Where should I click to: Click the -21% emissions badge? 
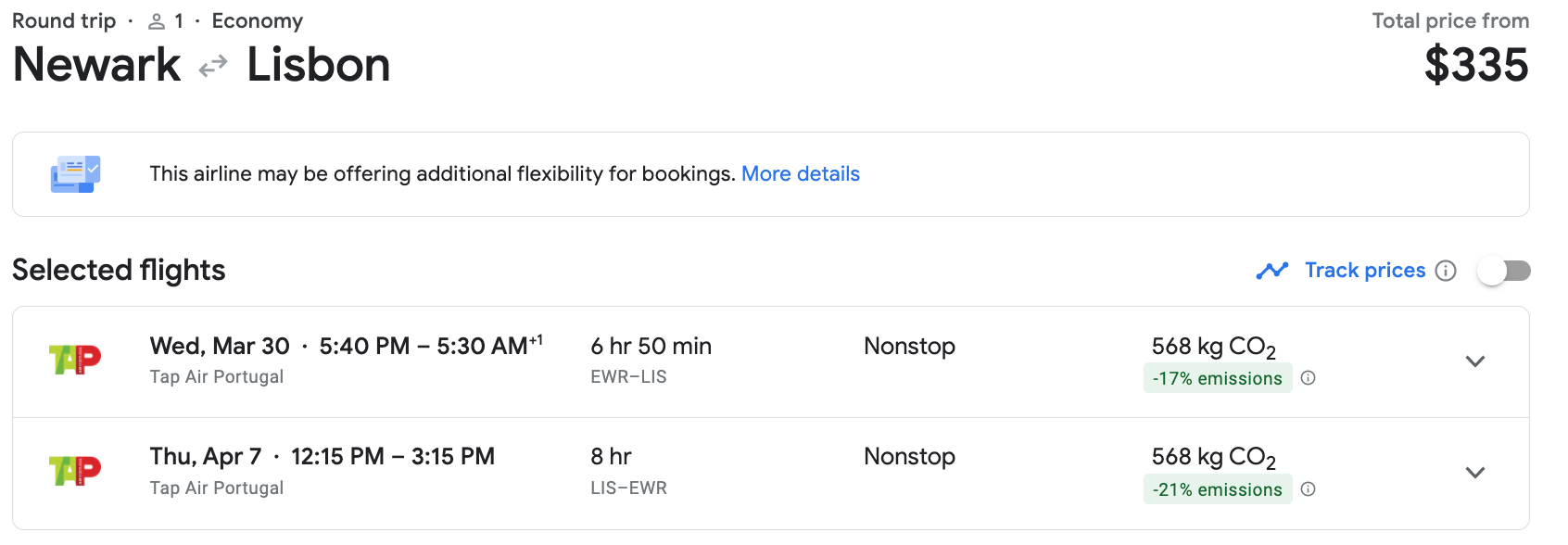click(x=1217, y=489)
